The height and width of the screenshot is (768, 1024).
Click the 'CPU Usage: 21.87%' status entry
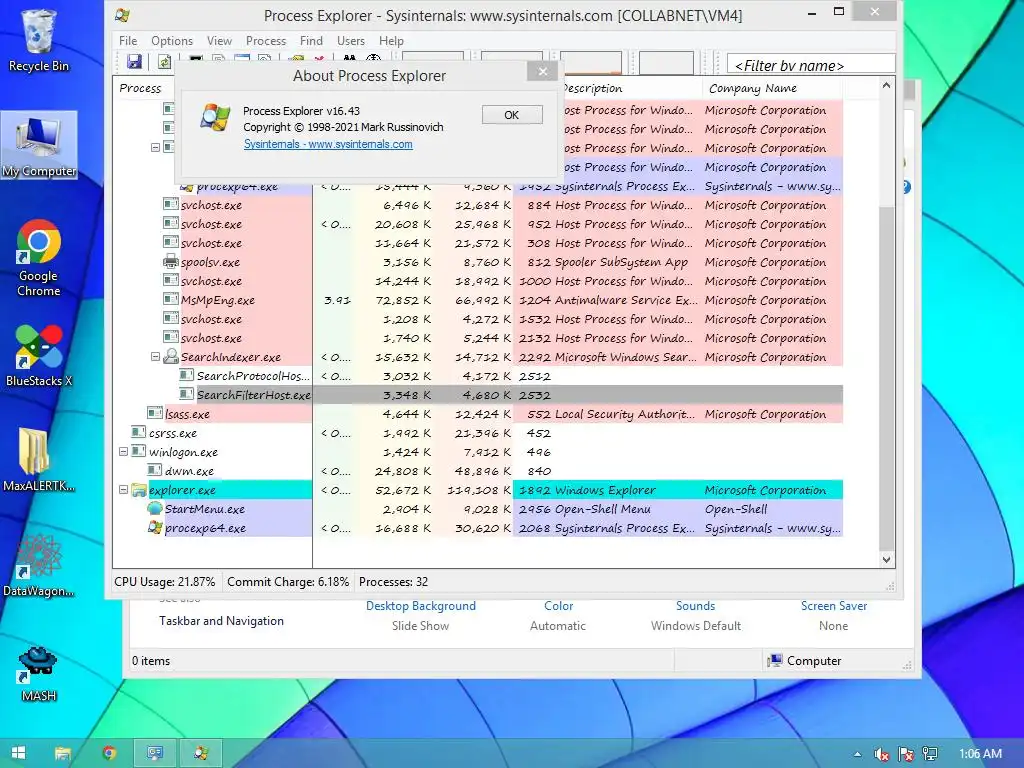pyautogui.click(x=165, y=582)
